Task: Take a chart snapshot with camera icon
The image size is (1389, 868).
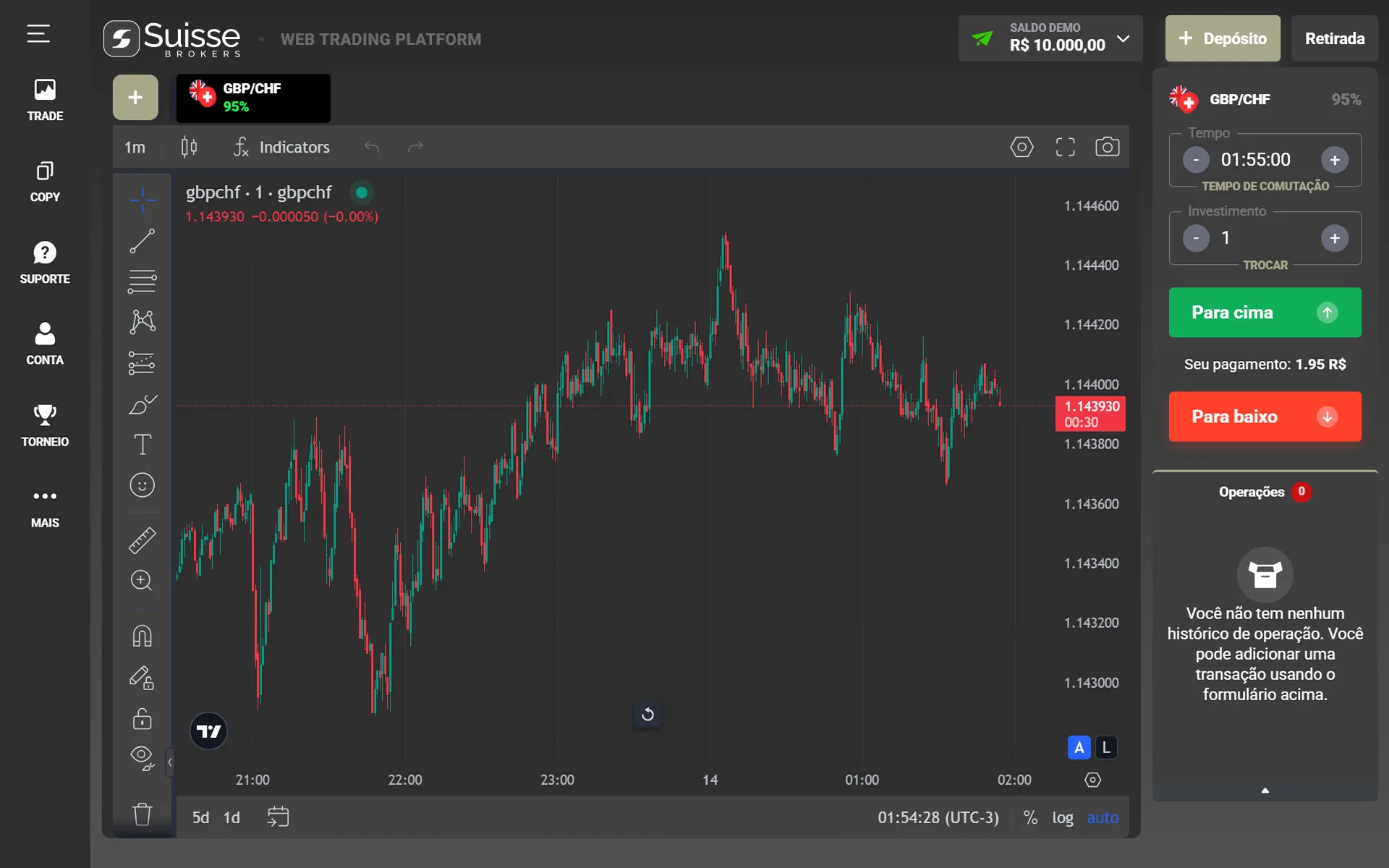Action: pos(1107,147)
